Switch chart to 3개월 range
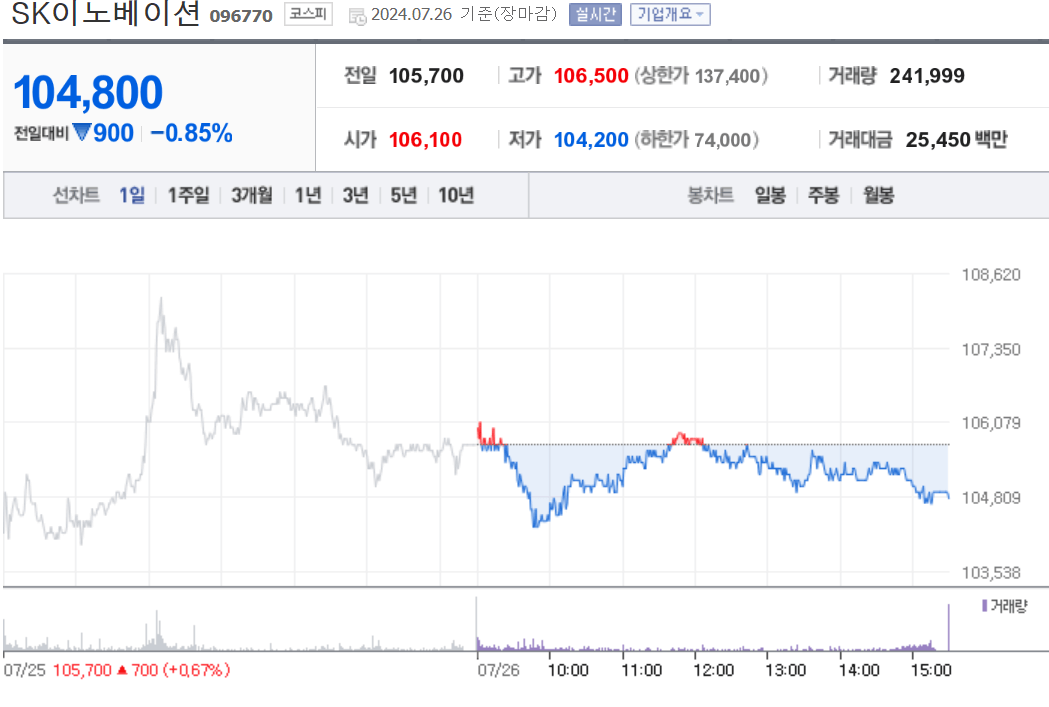This screenshot has width=1049, height=707. coord(252,195)
